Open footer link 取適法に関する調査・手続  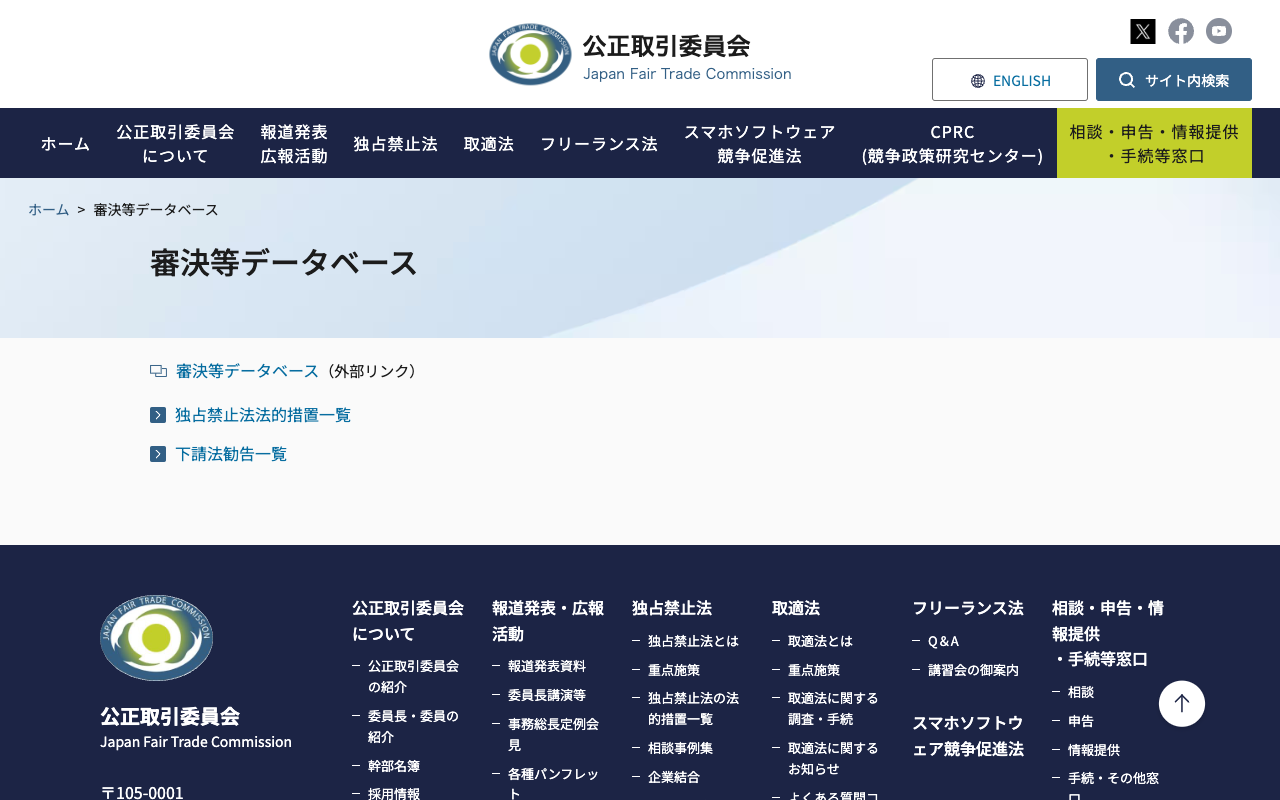click(x=834, y=708)
